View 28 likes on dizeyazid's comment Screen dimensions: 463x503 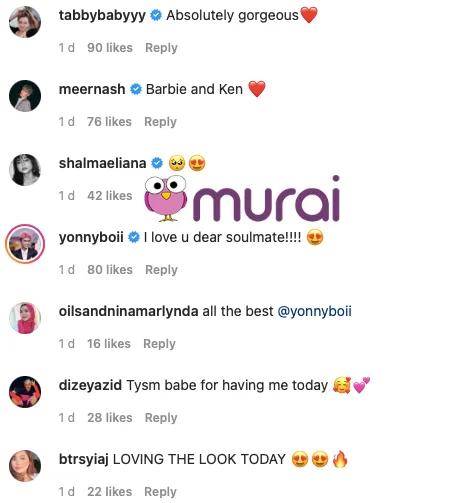[x=110, y=418]
